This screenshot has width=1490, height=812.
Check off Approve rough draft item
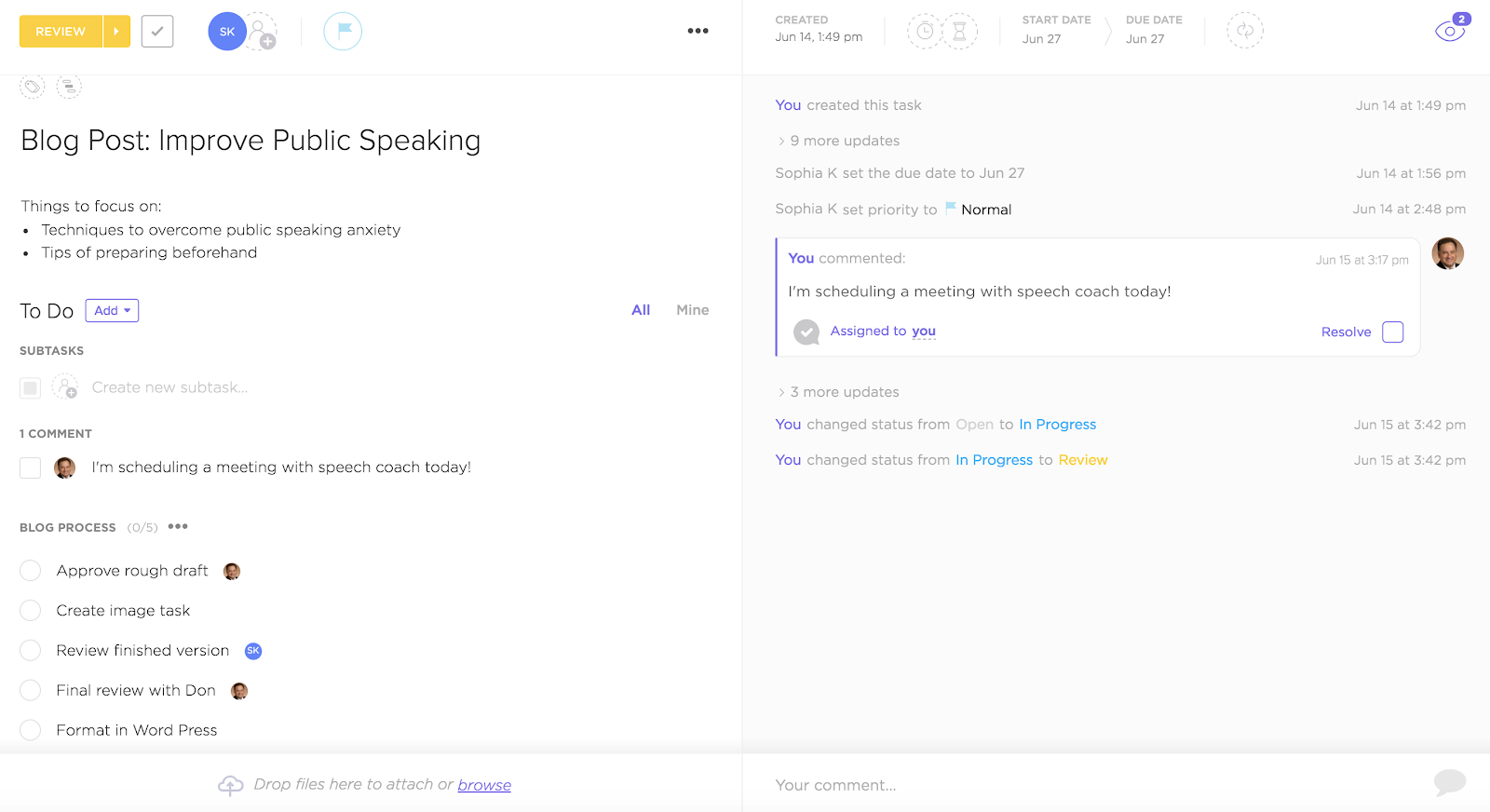31,571
